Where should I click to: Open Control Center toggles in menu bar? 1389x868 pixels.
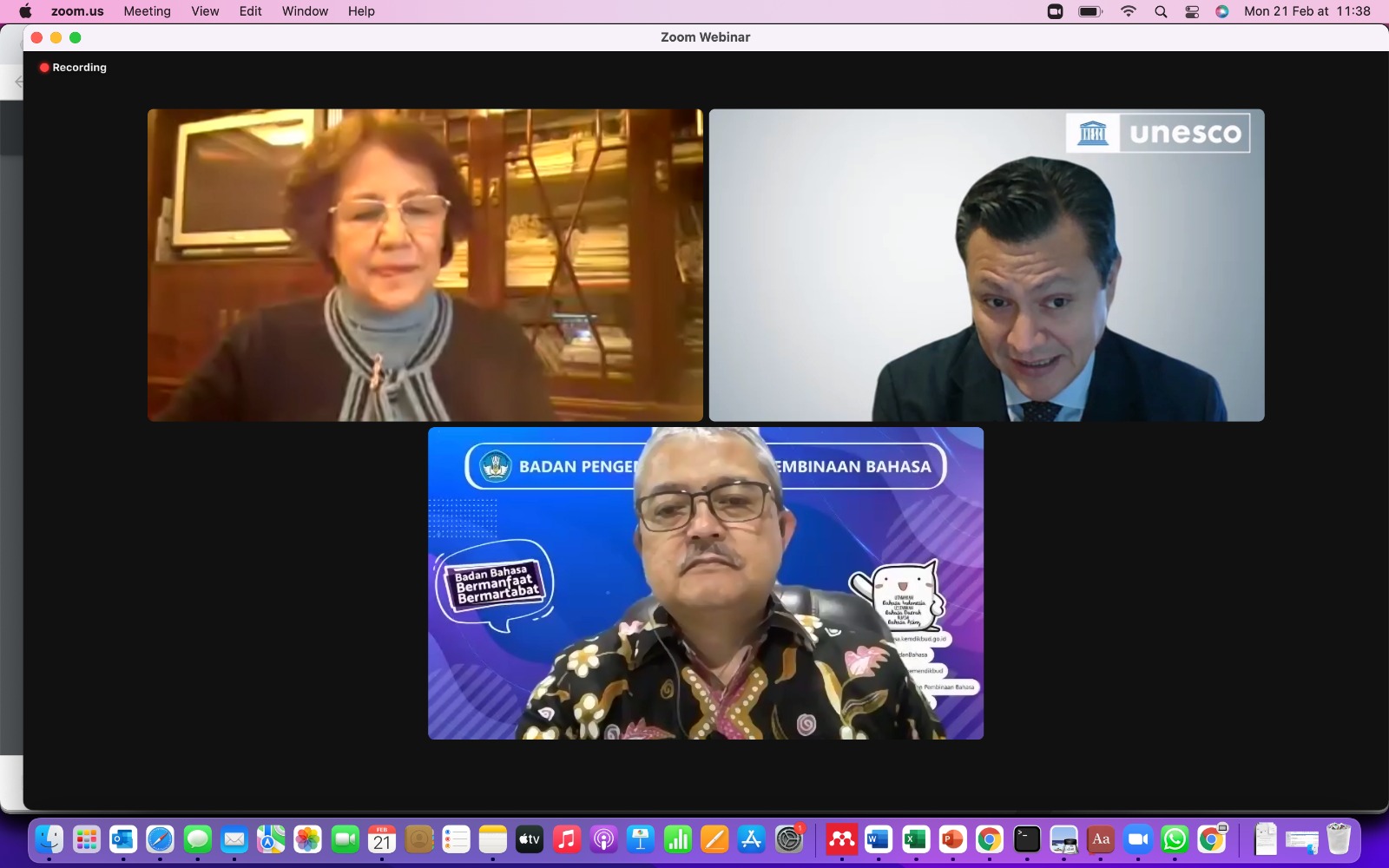click(1192, 11)
